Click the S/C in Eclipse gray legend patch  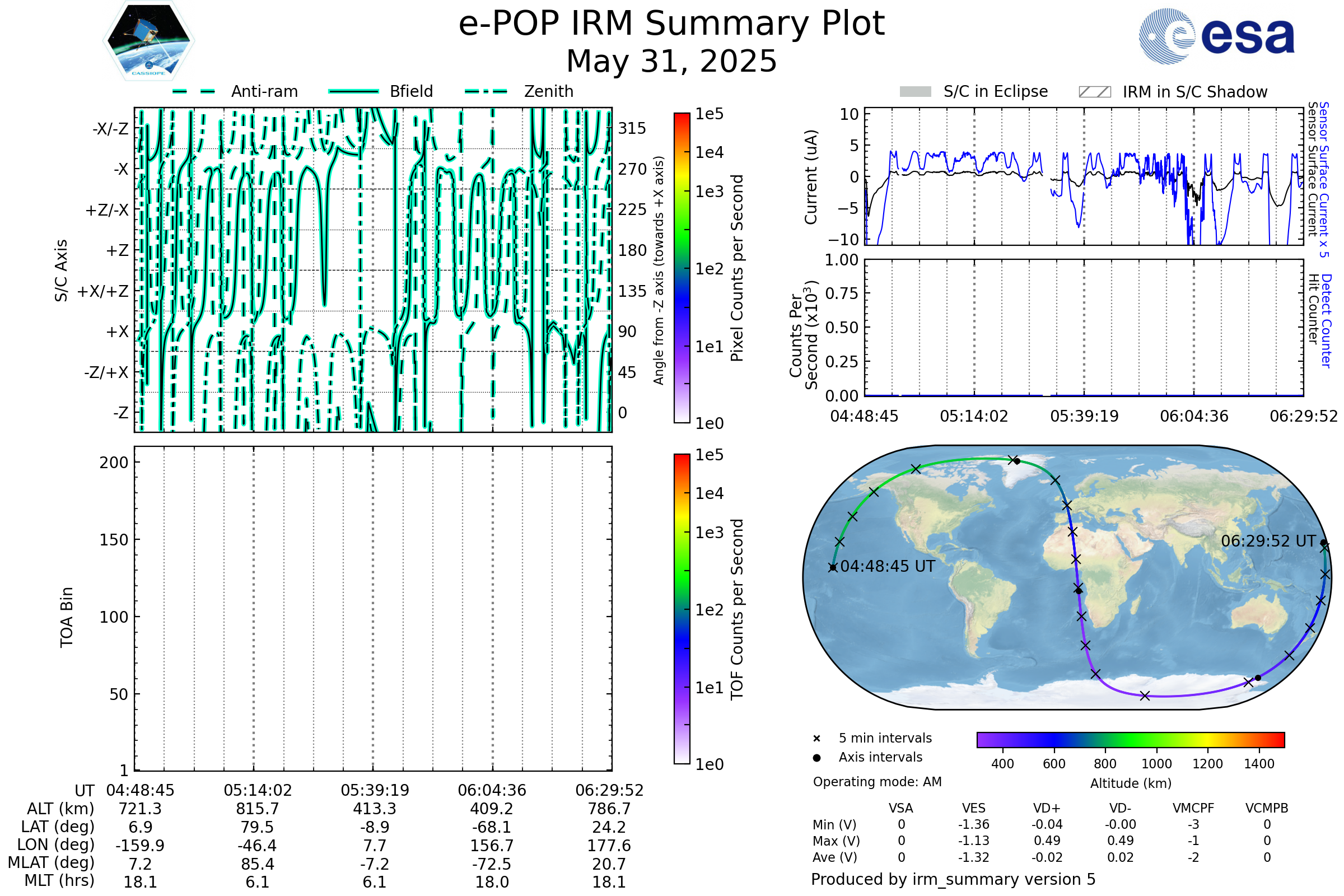coord(915,92)
